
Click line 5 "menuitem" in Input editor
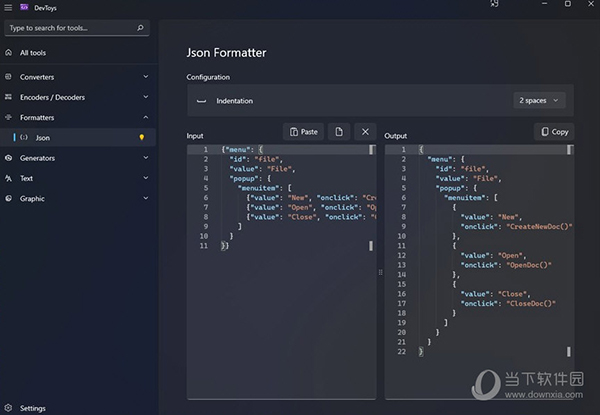click(x=259, y=188)
